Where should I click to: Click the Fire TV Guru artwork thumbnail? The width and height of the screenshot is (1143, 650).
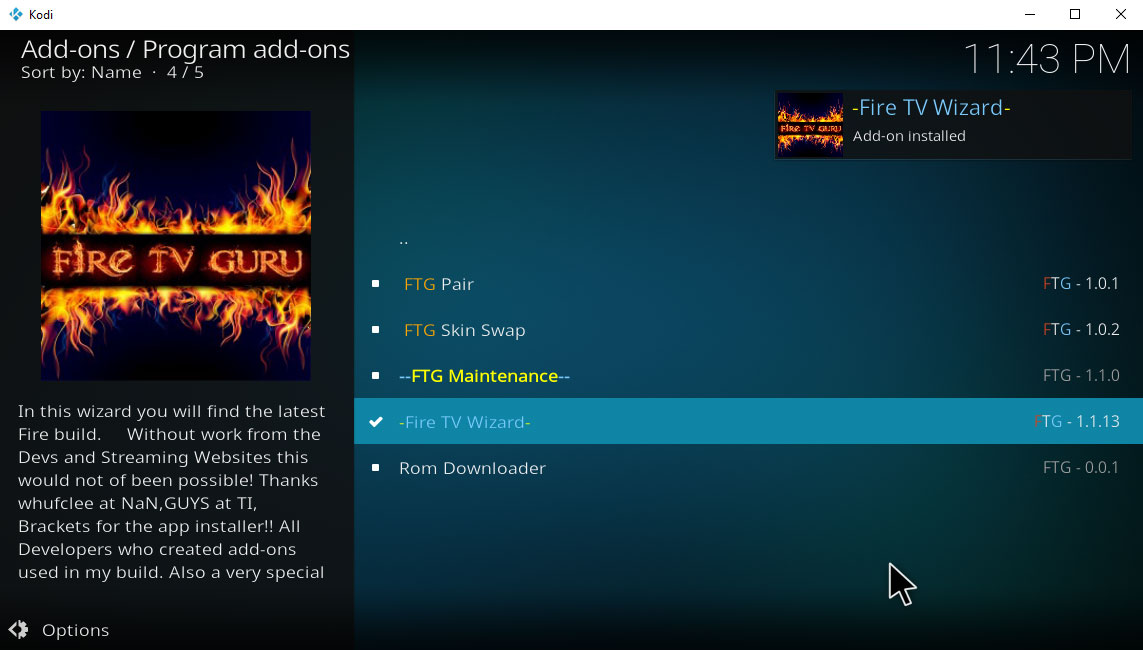175,245
